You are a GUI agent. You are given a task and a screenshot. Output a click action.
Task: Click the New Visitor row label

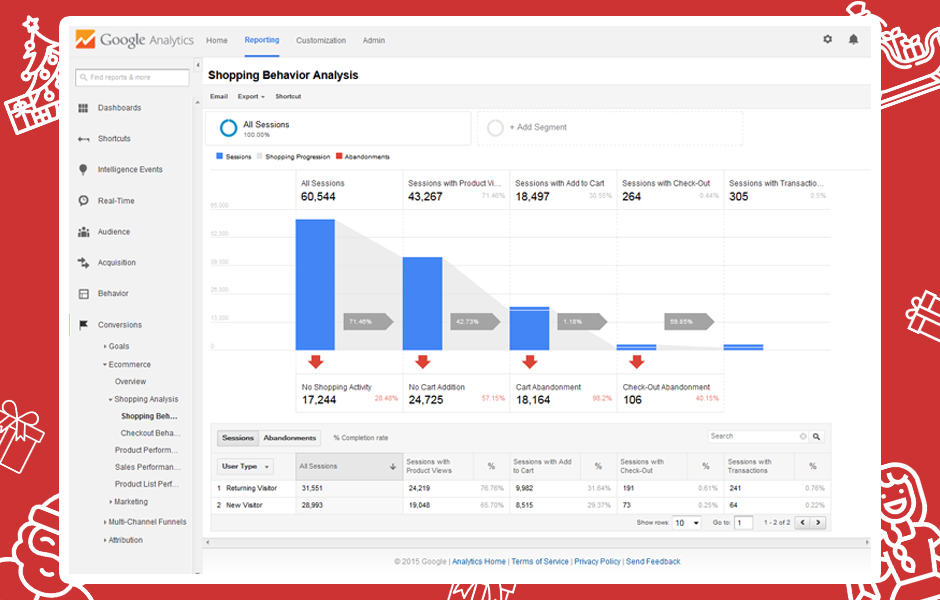click(245, 506)
